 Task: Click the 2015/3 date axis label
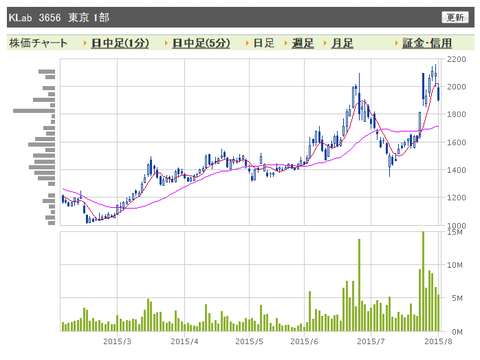(x=117, y=341)
